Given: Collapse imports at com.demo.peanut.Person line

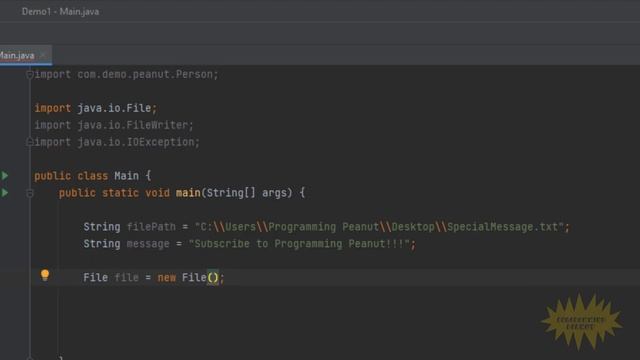Looking at the screenshot, I should (x=29, y=75).
